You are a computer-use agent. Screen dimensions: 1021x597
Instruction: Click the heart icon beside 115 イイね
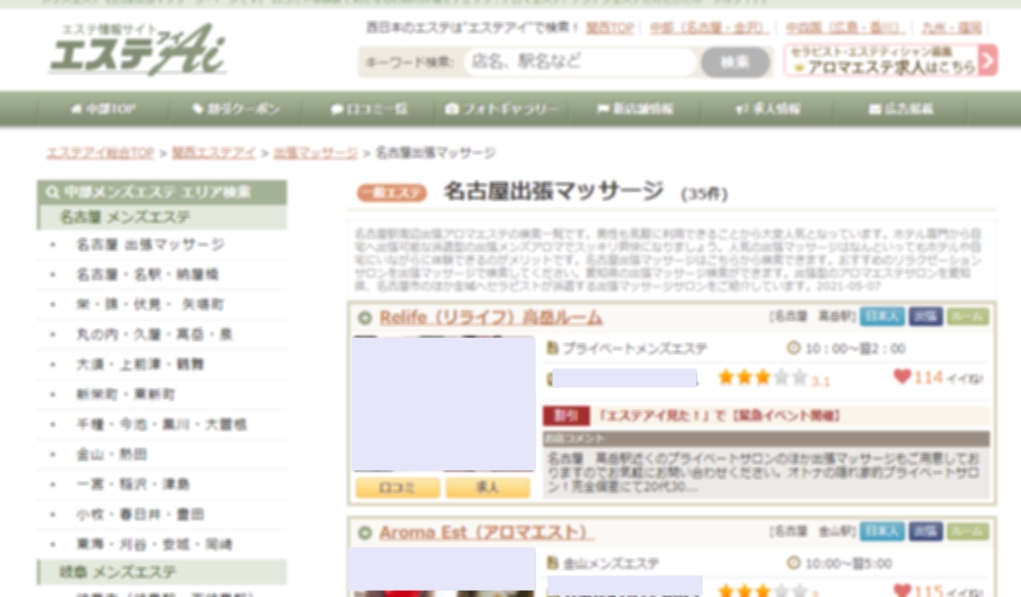coord(902,590)
